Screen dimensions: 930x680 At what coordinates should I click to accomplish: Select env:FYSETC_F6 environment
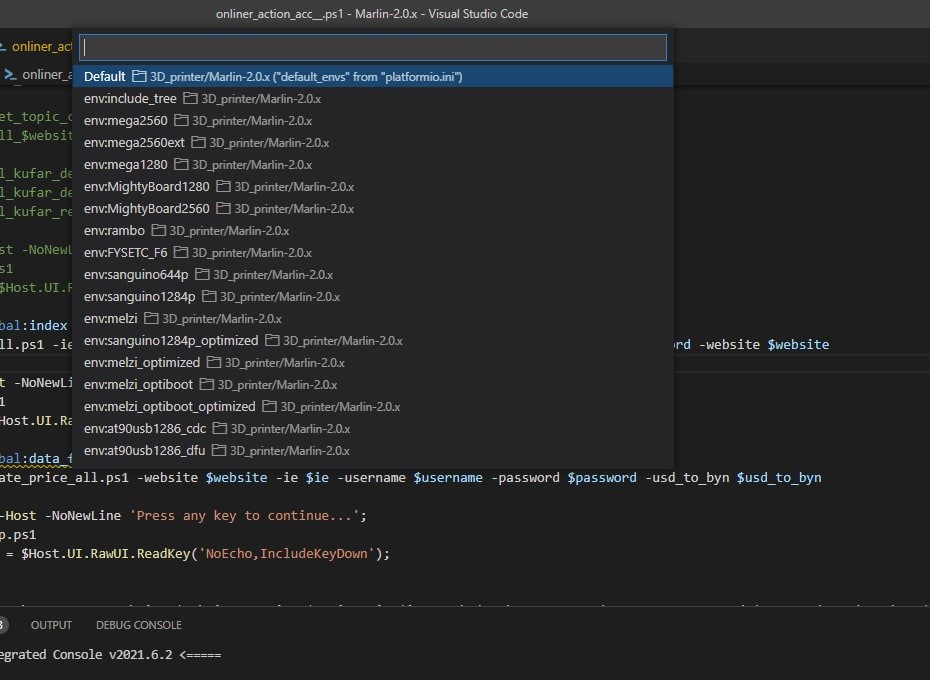click(373, 252)
